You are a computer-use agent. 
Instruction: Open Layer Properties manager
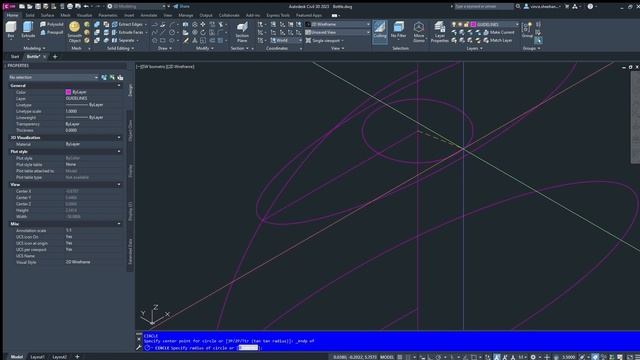[x=440, y=32]
